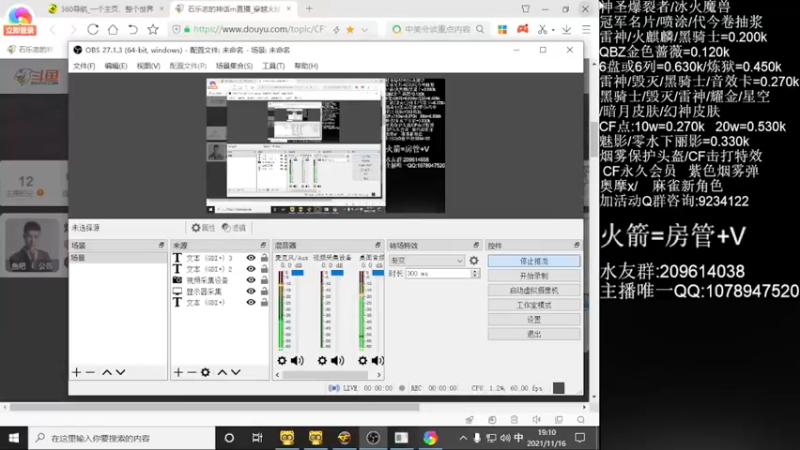Click 停止推流 to stop streaming
The width and height of the screenshot is (800, 450).
point(534,261)
